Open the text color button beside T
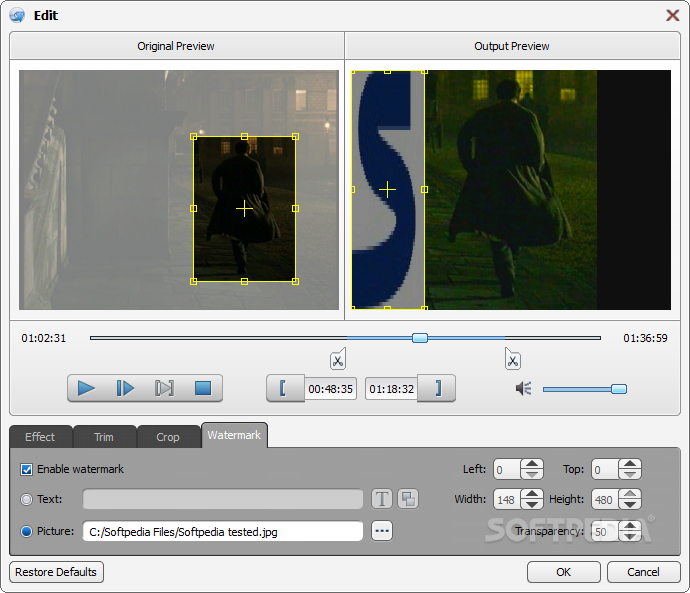This screenshot has height=593, width=690. pyautogui.click(x=408, y=499)
